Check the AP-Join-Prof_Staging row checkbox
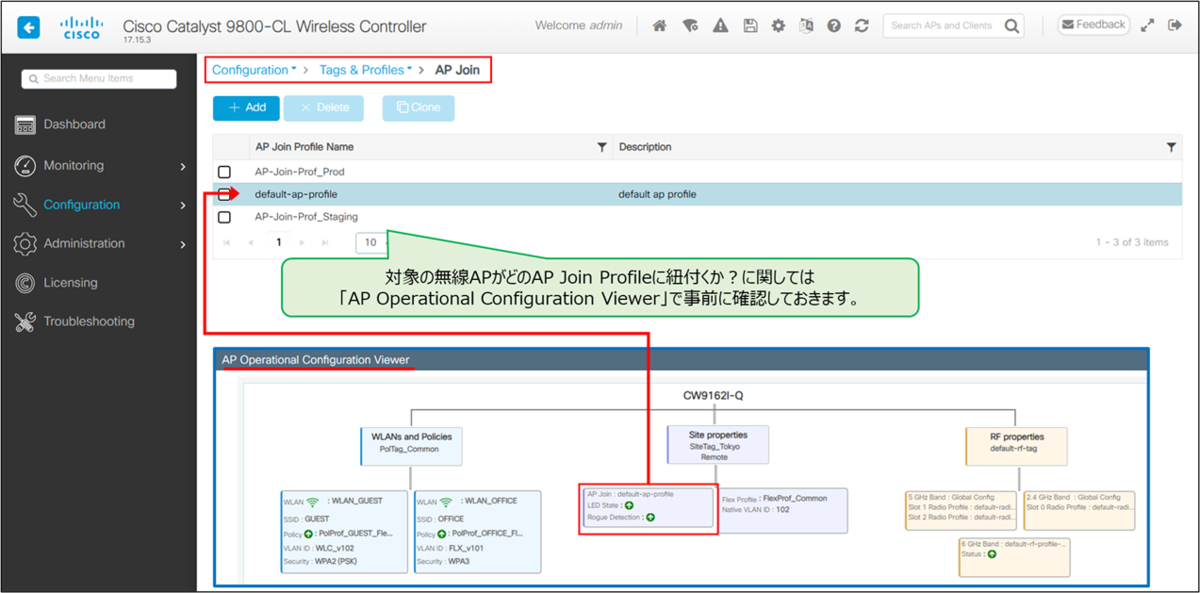1200x593 pixels. 224,217
